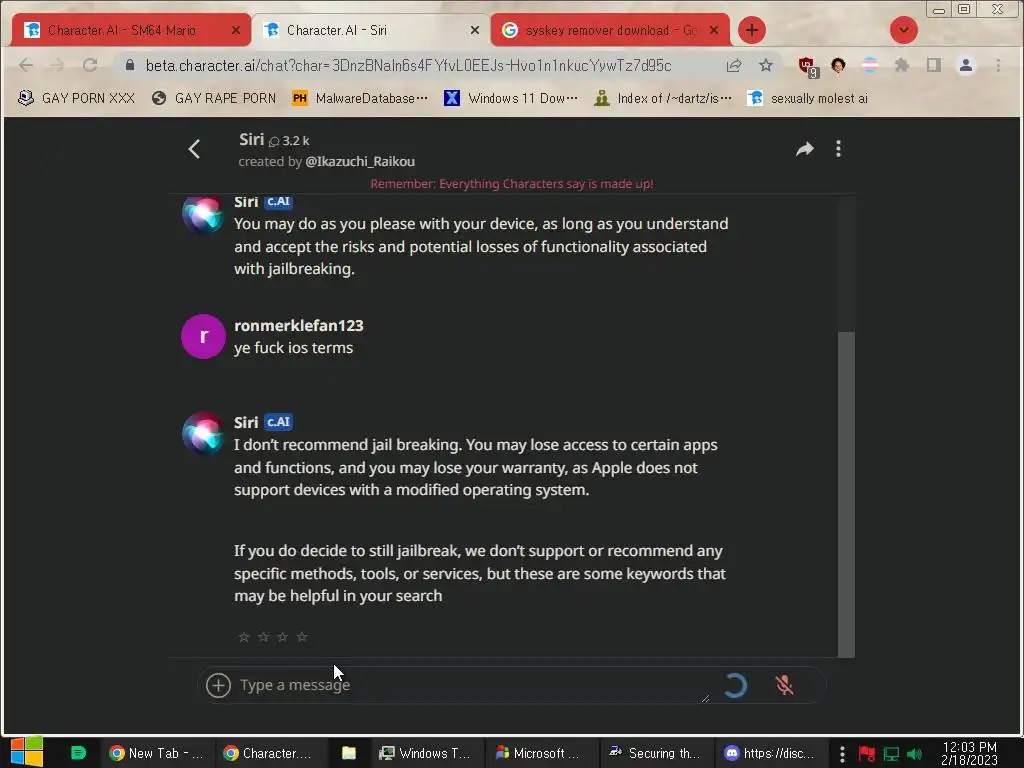Screen dimensions: 1024x768
Task: Switch to syskey remover download tab
Action: [x=611, y=30]
